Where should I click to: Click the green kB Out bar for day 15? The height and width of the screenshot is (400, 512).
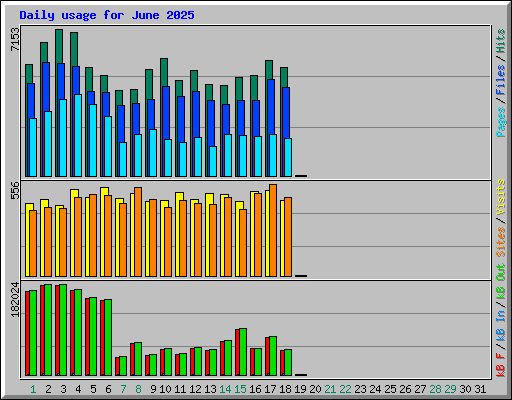(243, 352)
